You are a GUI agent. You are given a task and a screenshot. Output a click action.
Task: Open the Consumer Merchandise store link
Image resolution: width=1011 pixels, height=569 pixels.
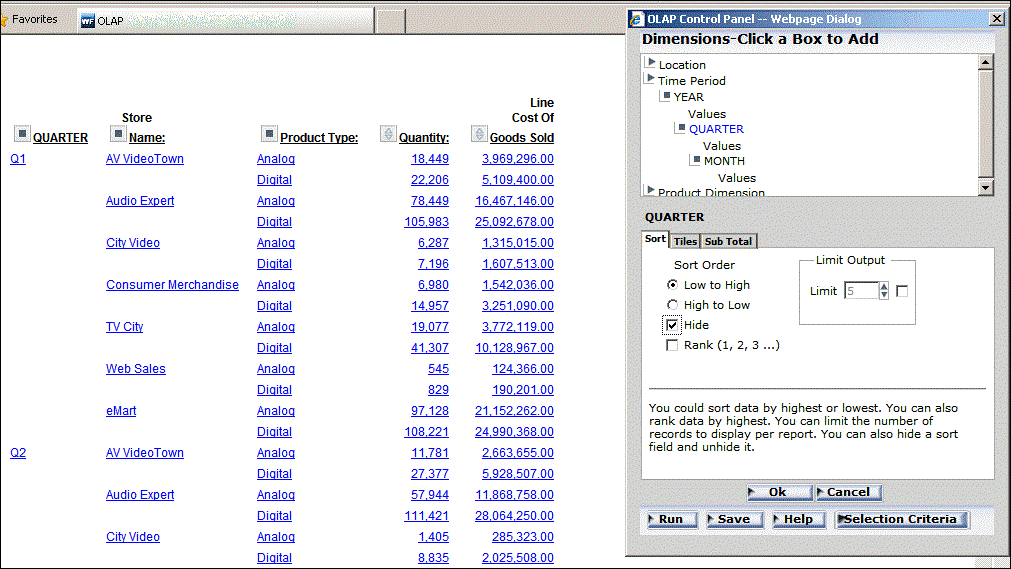[x=172, y=284]
